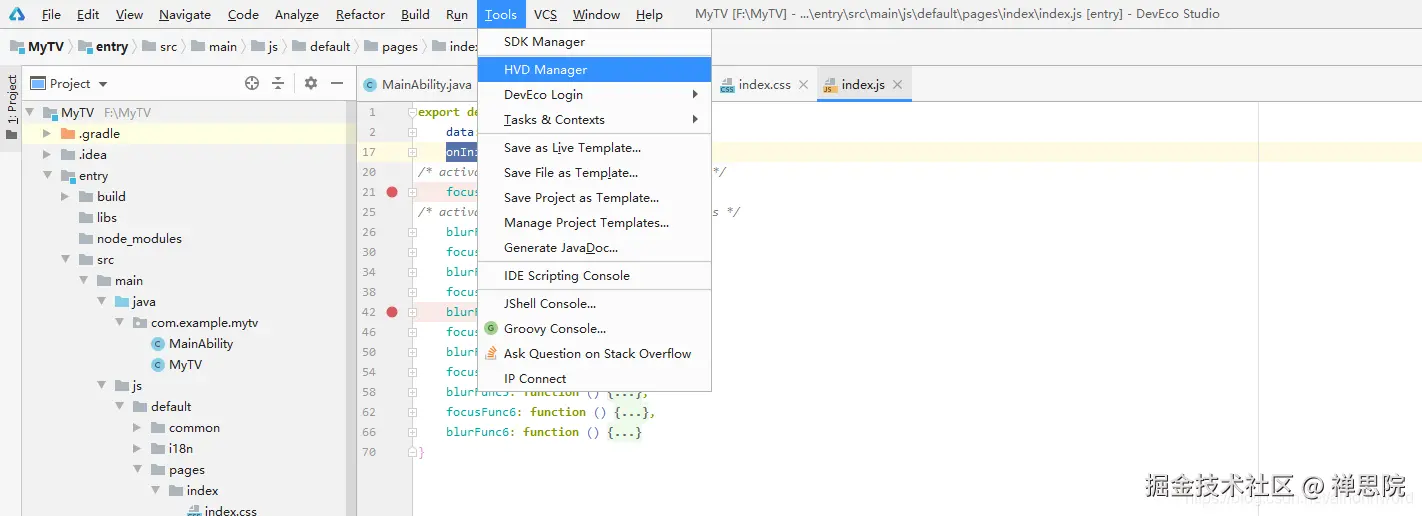
Task: Select libs folder in project tree
Action: (97, 218)
